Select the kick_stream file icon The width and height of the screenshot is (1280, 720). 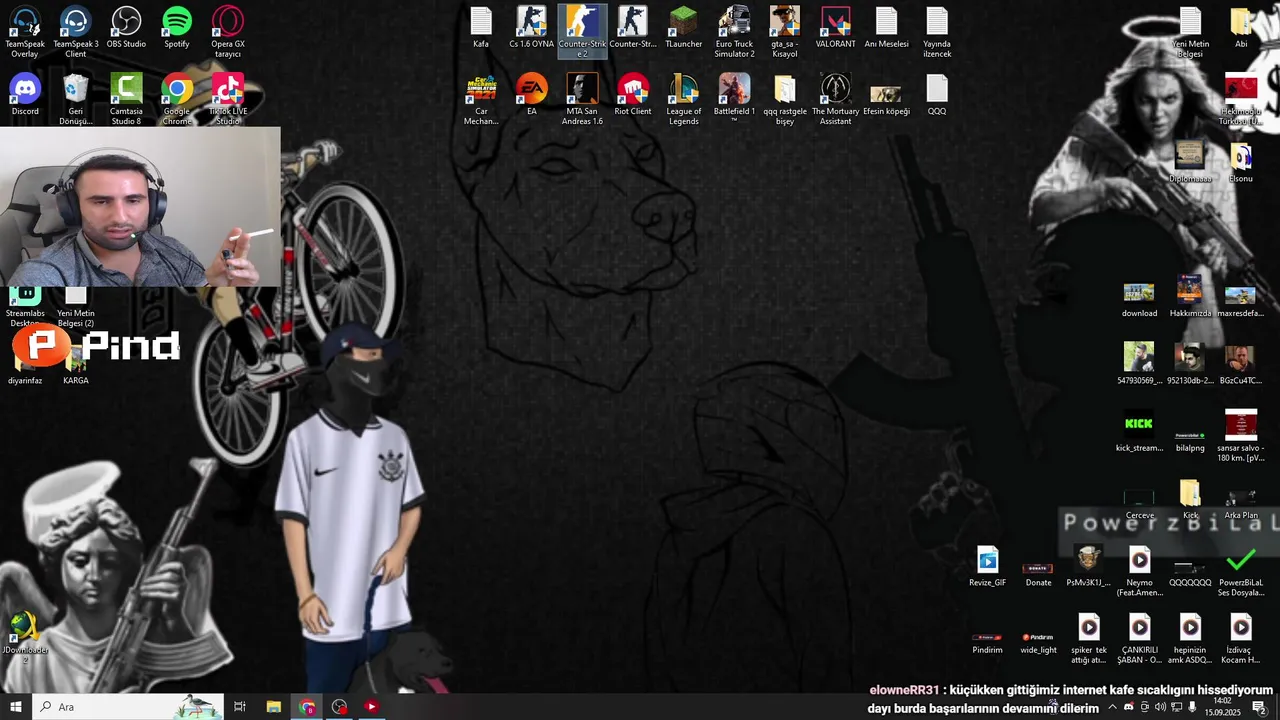tap(1139, 431)
